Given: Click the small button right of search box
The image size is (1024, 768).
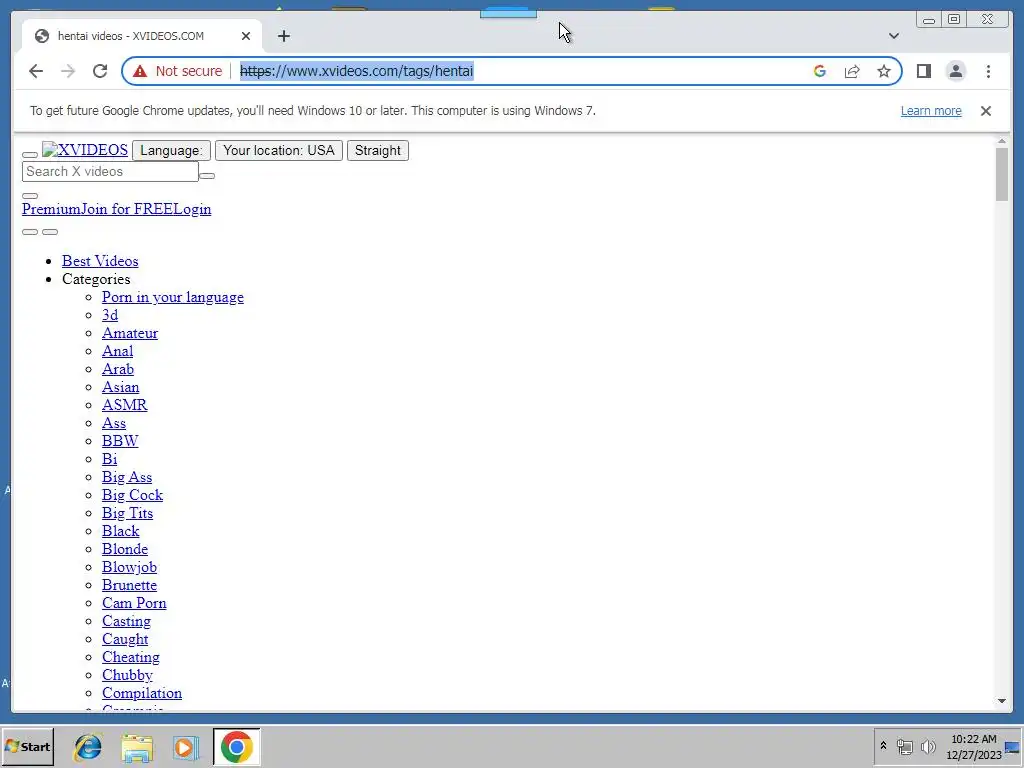Looking at the screenshot, I should 207,176.
